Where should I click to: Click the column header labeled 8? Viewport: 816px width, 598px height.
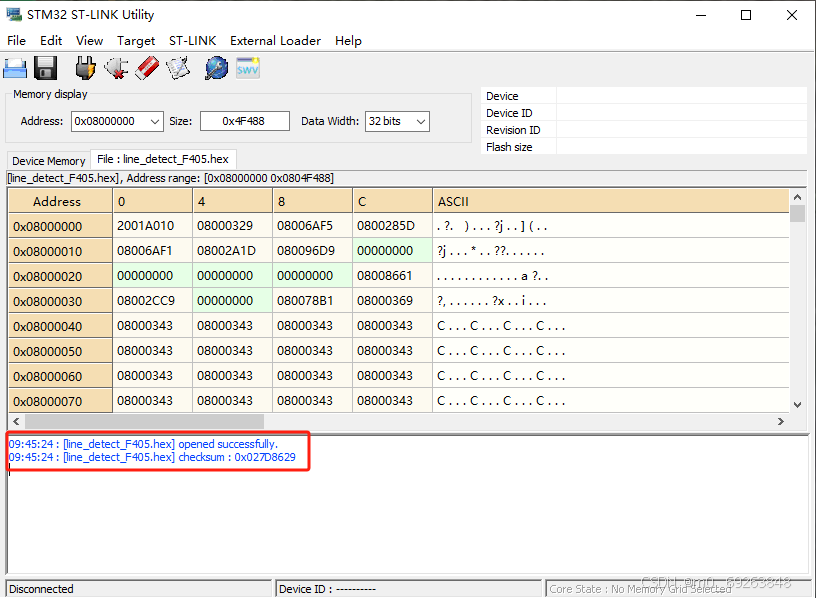[313, 201]
